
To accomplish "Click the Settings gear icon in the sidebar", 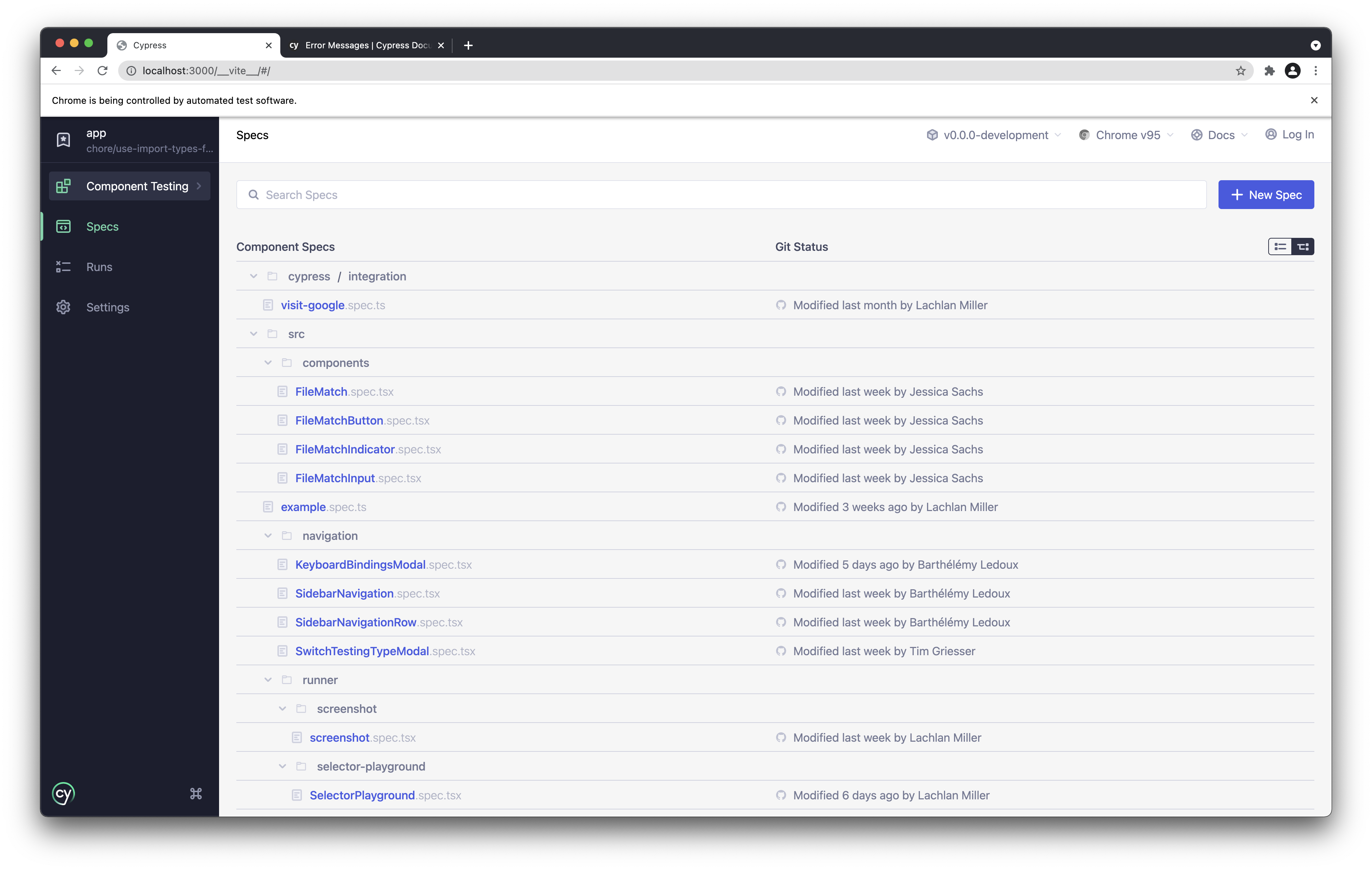I will (x=63, y=307).
